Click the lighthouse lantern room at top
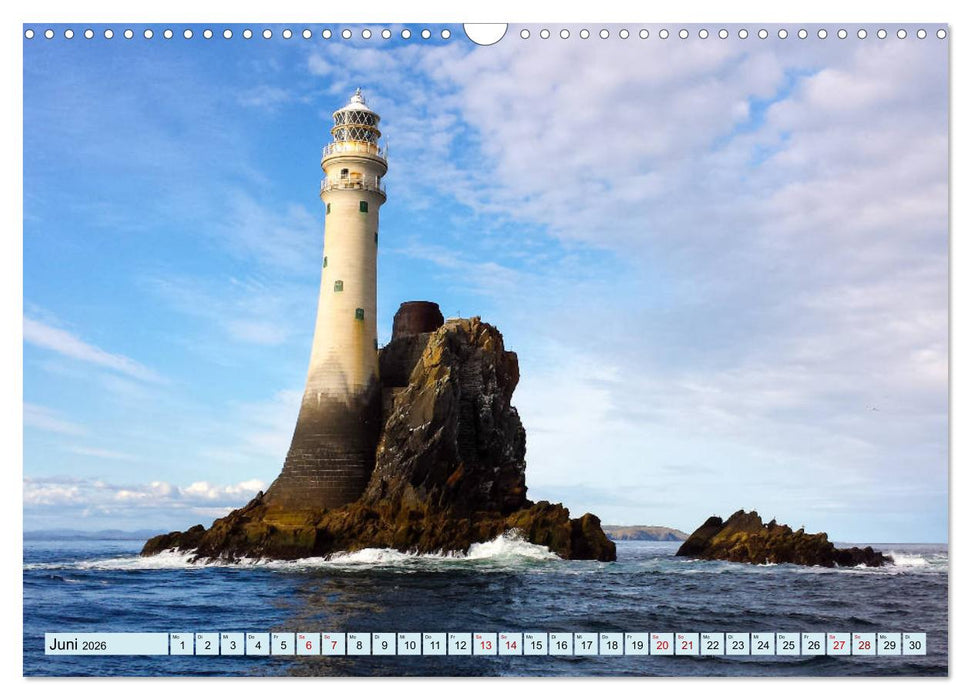Viewport: 971px width, 700px height. click(356, 125)
